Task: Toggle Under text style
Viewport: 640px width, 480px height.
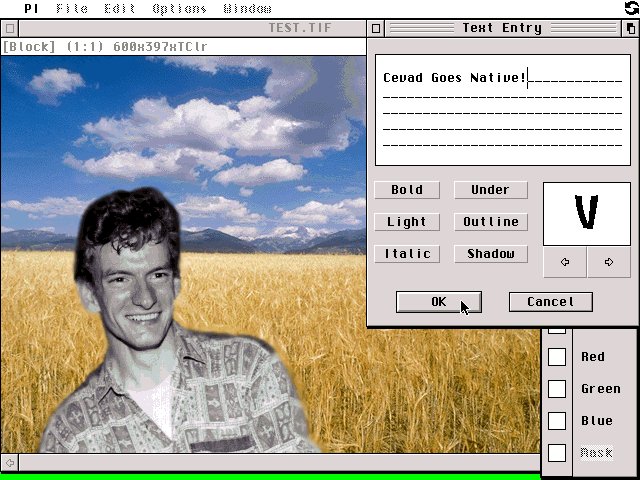Action: 491,190
